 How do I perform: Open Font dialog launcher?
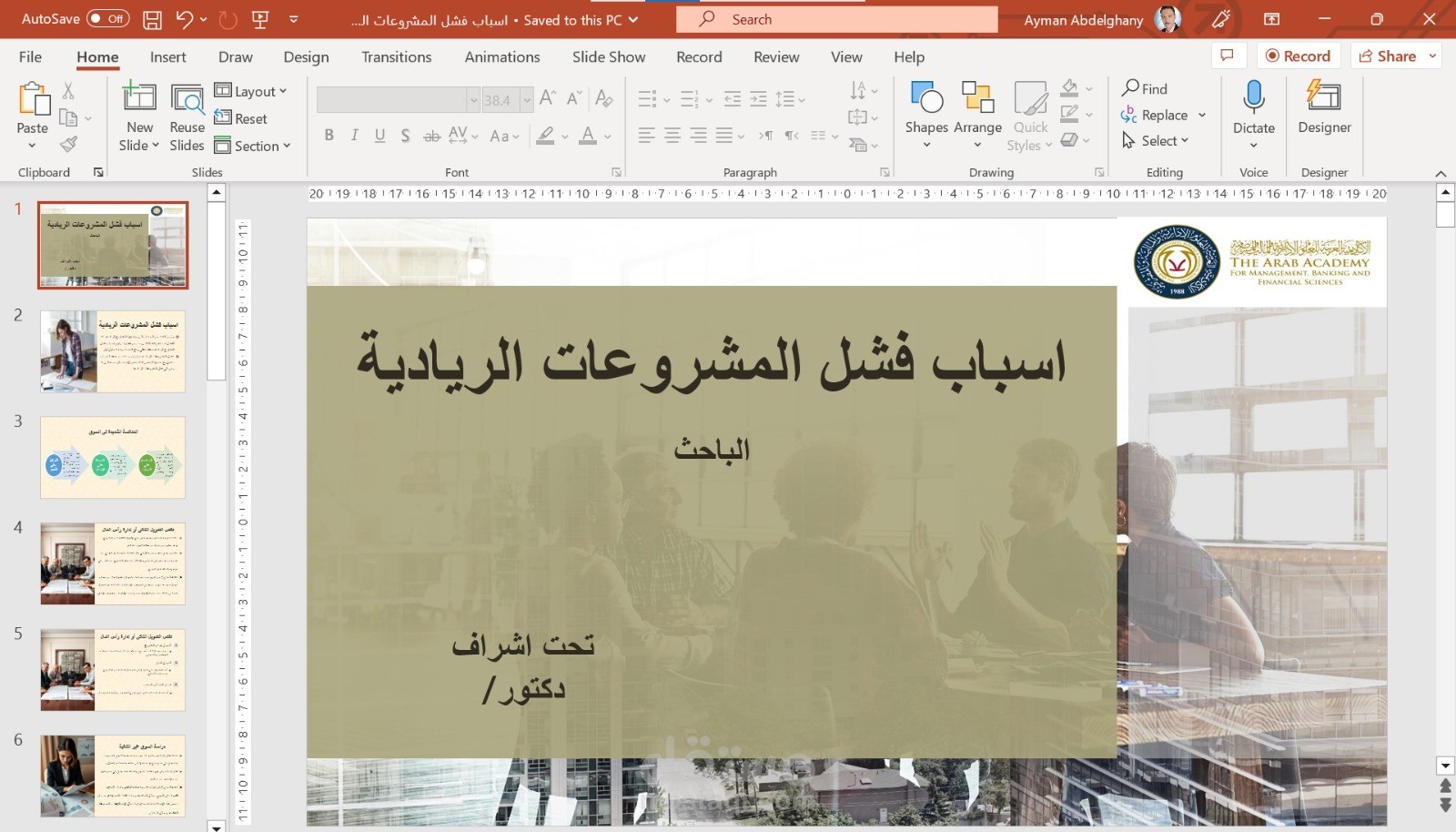tap(616, 172)
